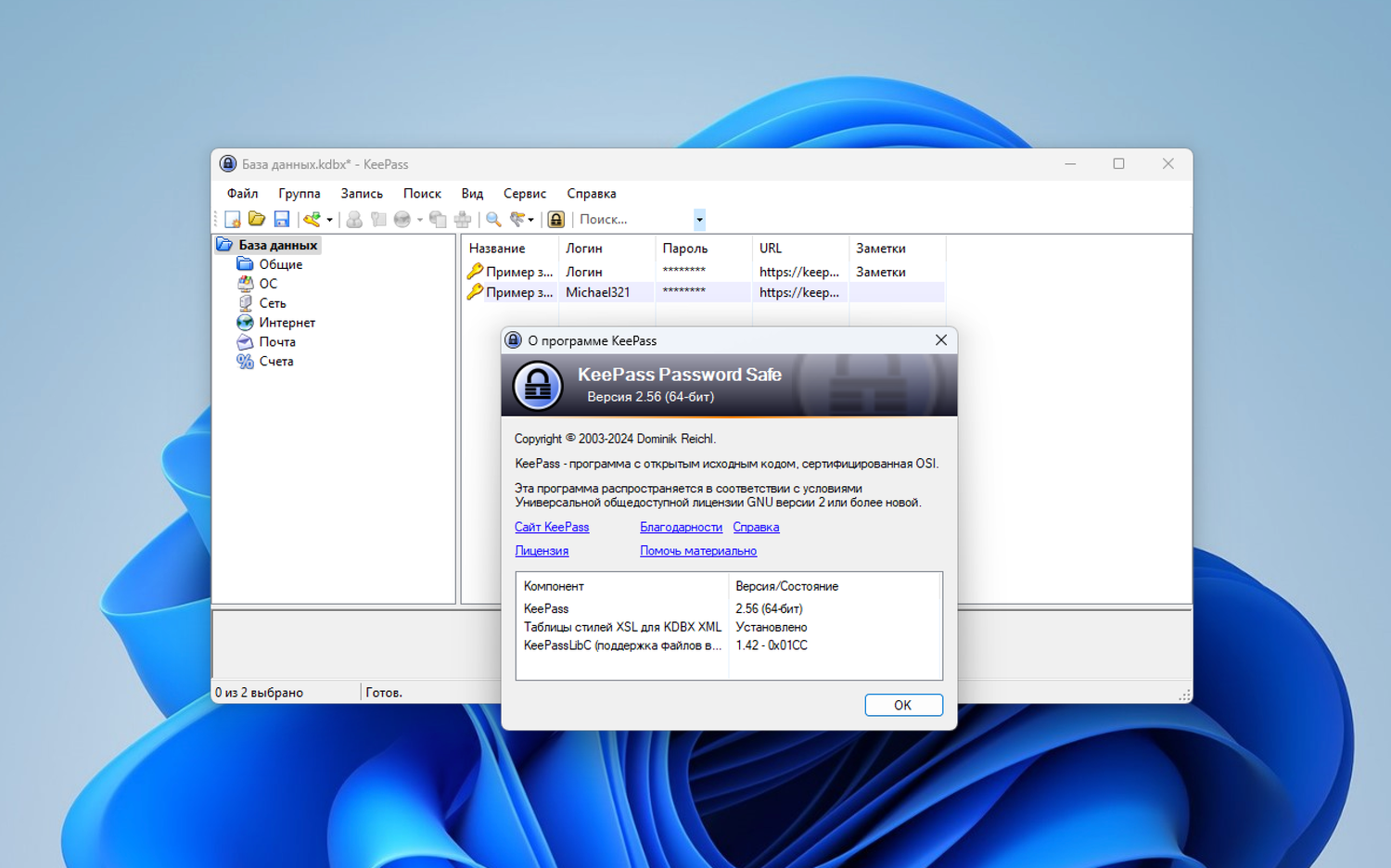
Task: Open the Запись menu
Action: click(361, 194)
